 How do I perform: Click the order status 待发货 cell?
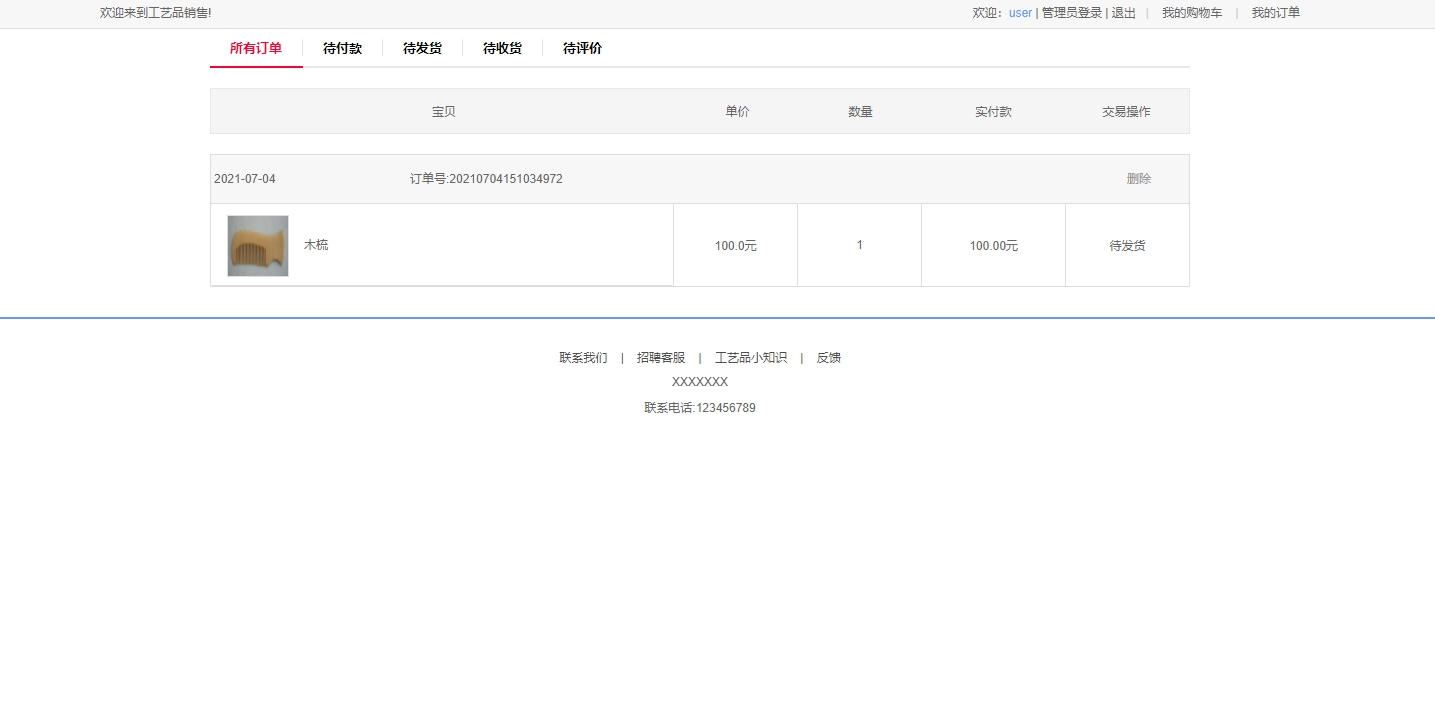(1127, 244)
